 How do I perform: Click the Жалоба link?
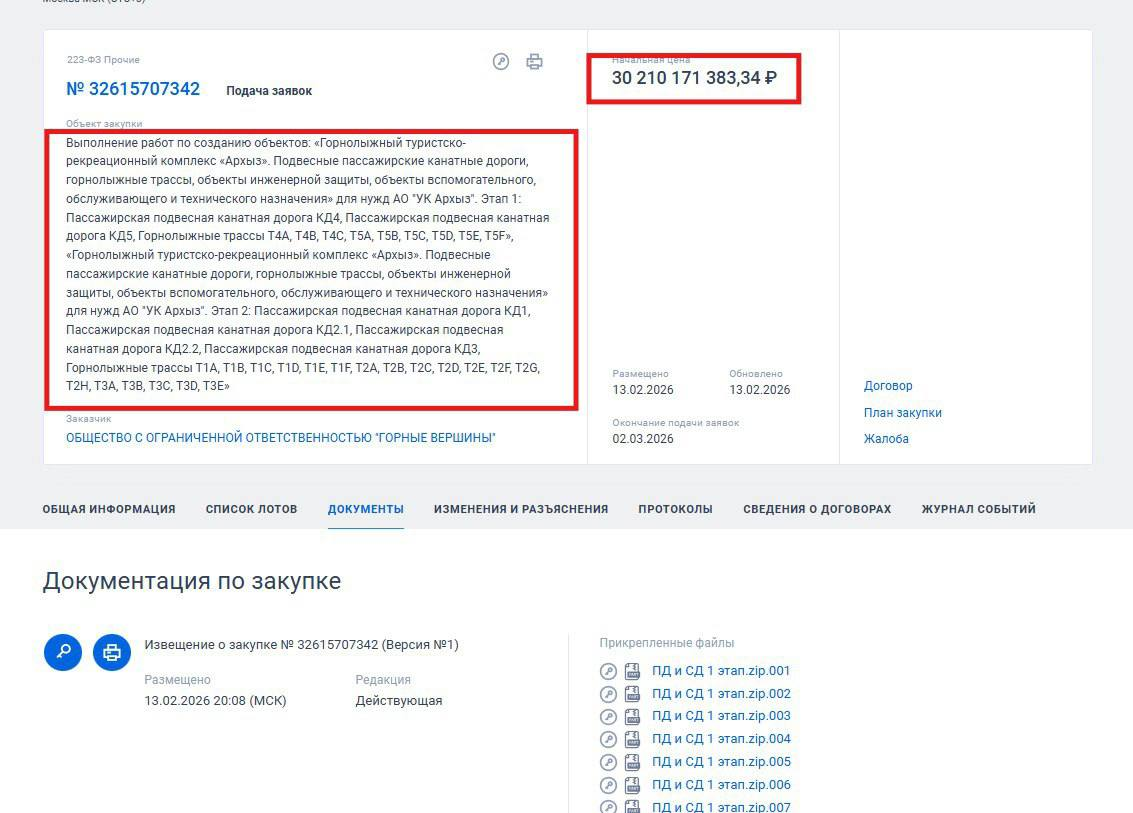point(886,439)
